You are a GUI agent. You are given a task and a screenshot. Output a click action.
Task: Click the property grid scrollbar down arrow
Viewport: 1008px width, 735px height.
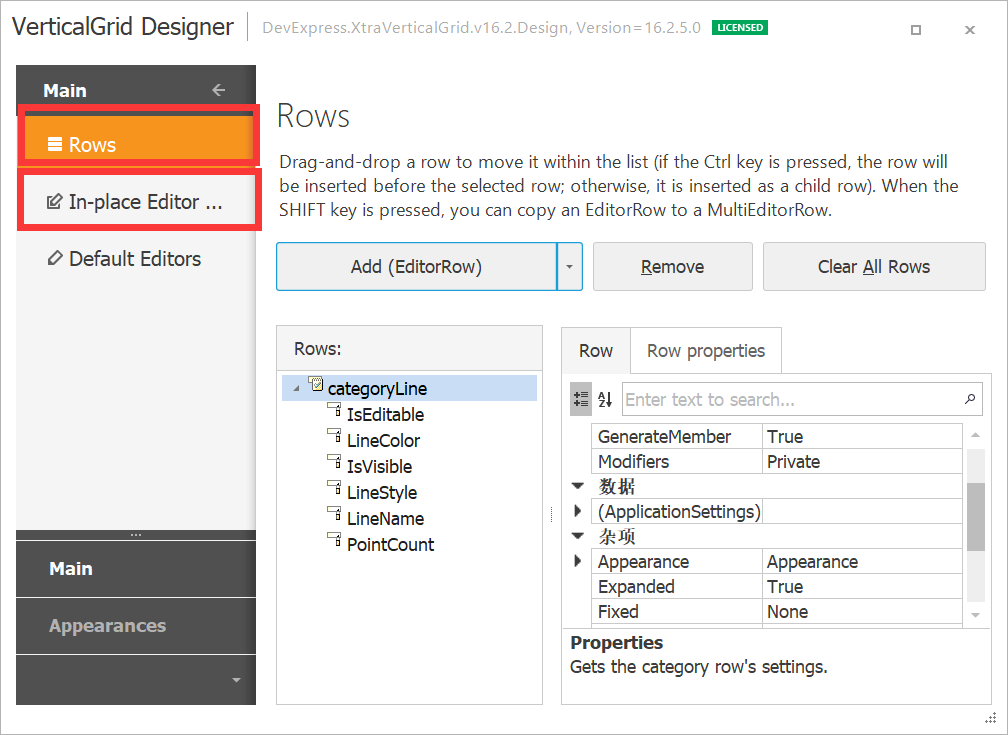point(975,615)
